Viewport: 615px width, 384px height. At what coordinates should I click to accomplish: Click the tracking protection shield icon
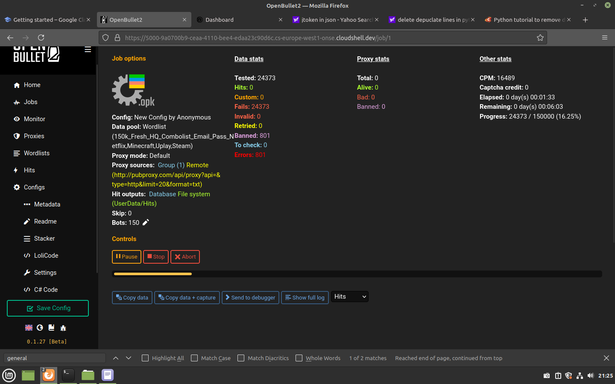[106, 38]
